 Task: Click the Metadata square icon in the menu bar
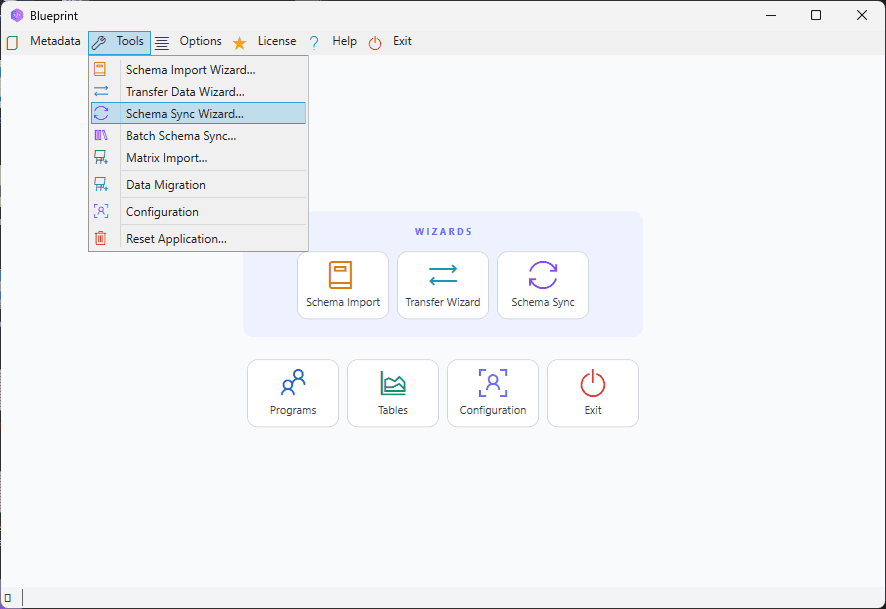point(12,42)
